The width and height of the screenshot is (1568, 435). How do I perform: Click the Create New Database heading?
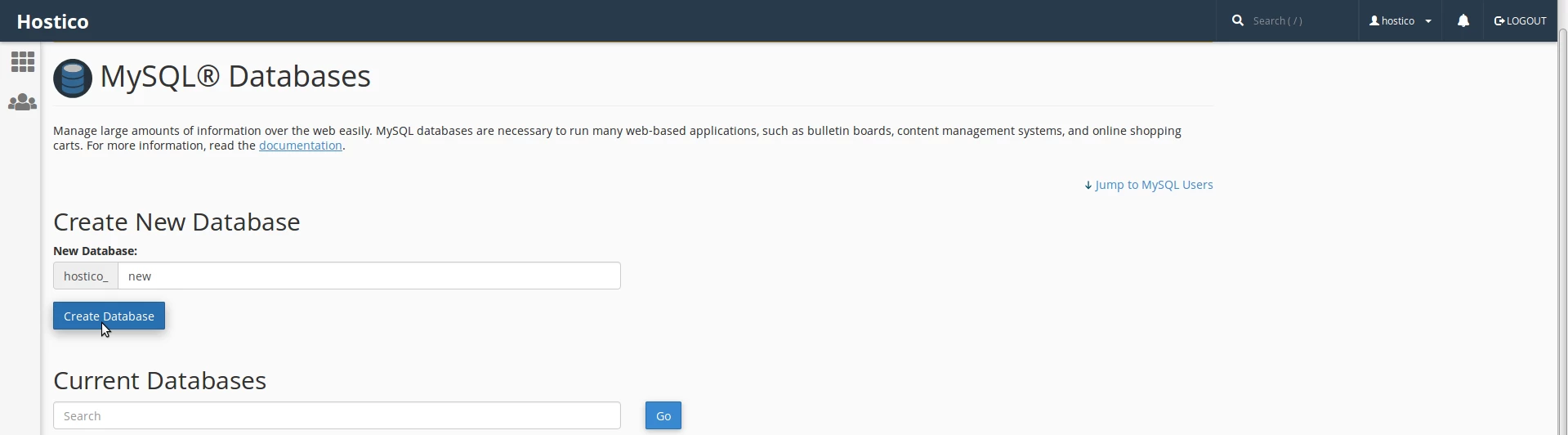pyautogui.click(x=176, y=222)
